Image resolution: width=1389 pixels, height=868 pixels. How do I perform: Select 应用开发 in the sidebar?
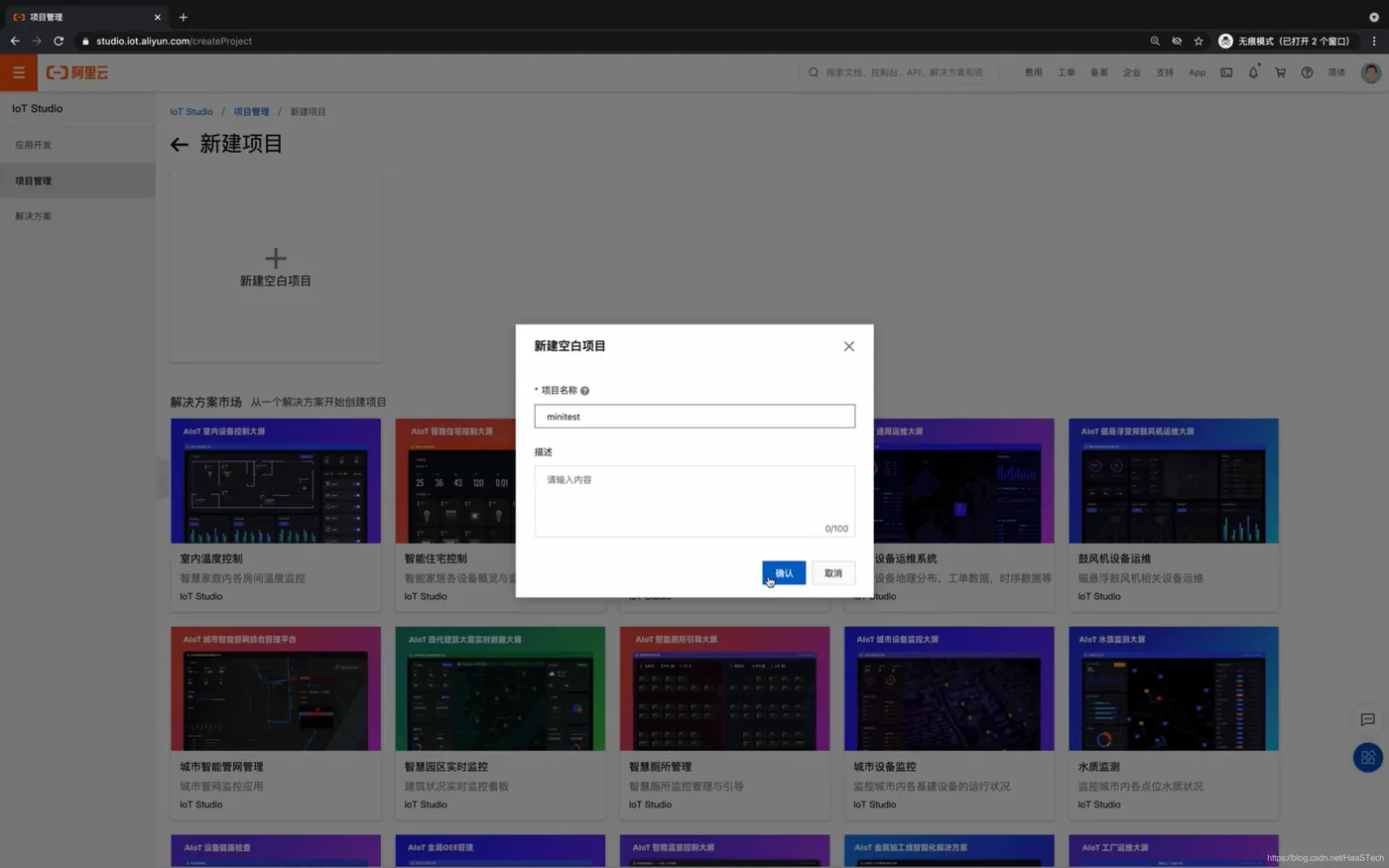(x=77, y=145)
